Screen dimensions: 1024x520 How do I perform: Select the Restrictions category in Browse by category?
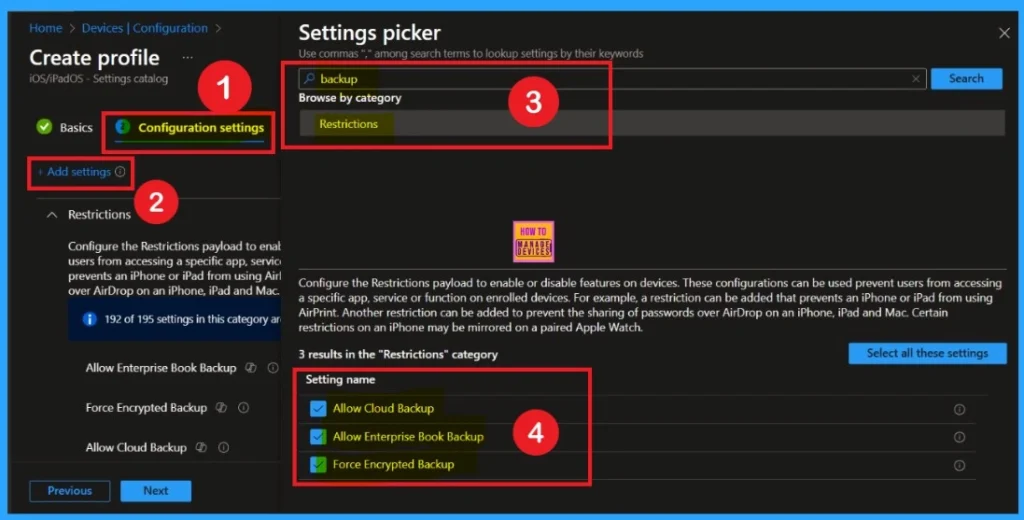[652, 123]
